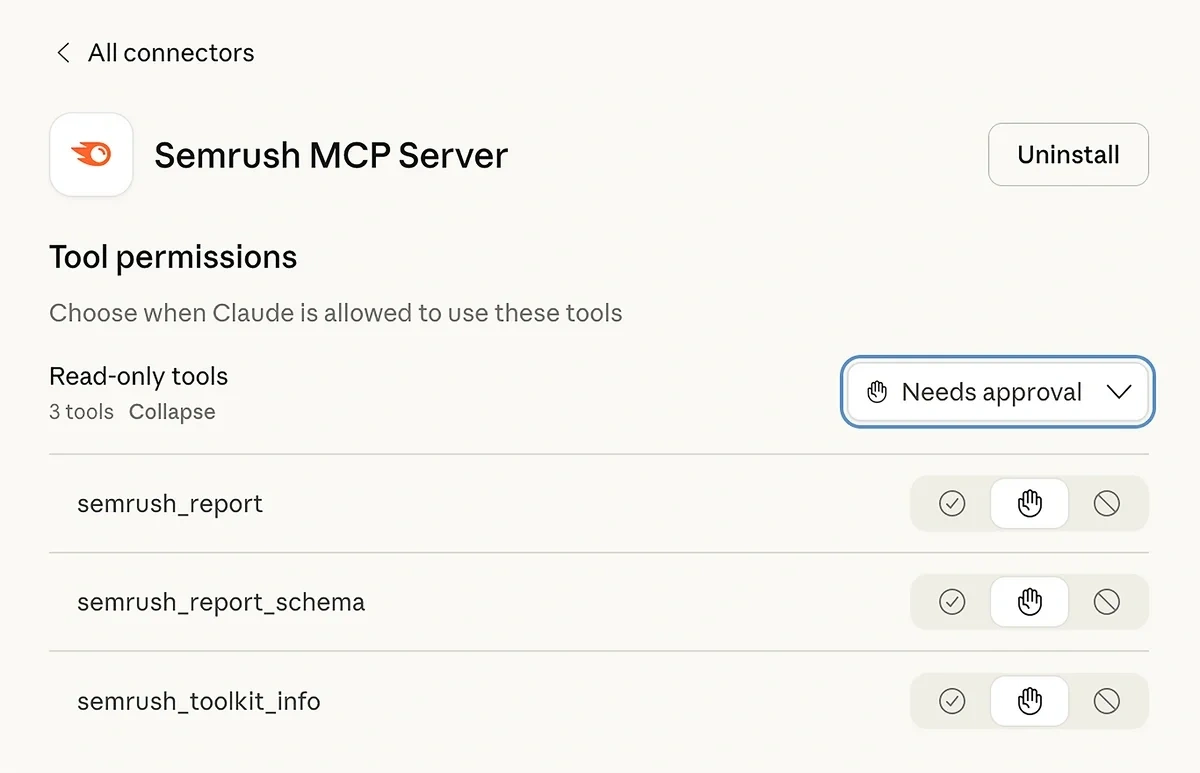
Task: Select the checkmark icon for semrush_report_schema
Action: click(950, 602)
